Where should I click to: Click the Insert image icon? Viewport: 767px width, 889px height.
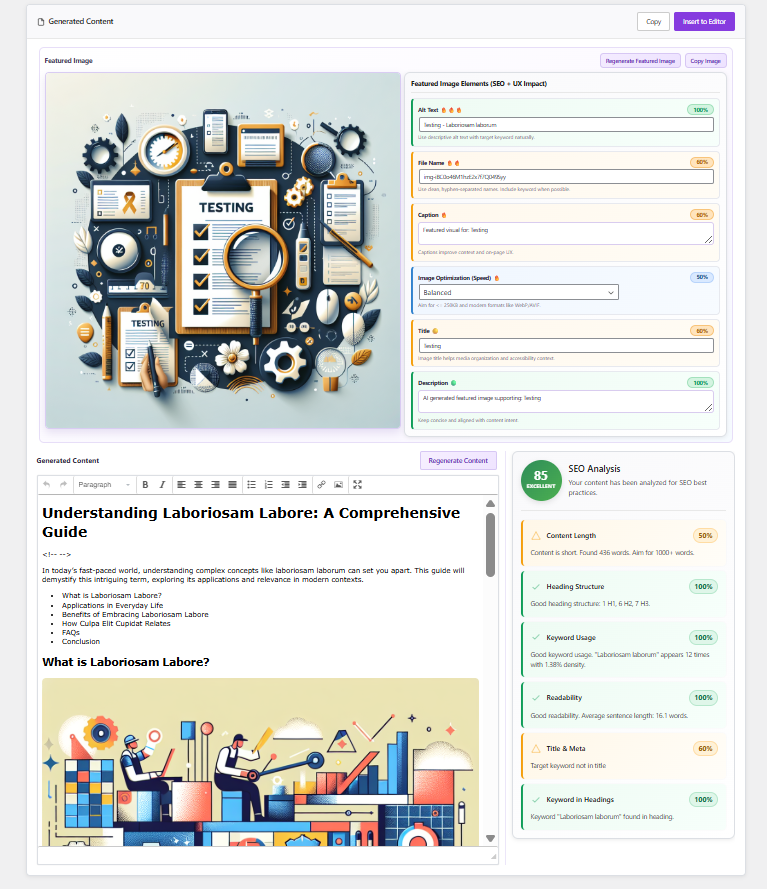click(x=338, y=485)
